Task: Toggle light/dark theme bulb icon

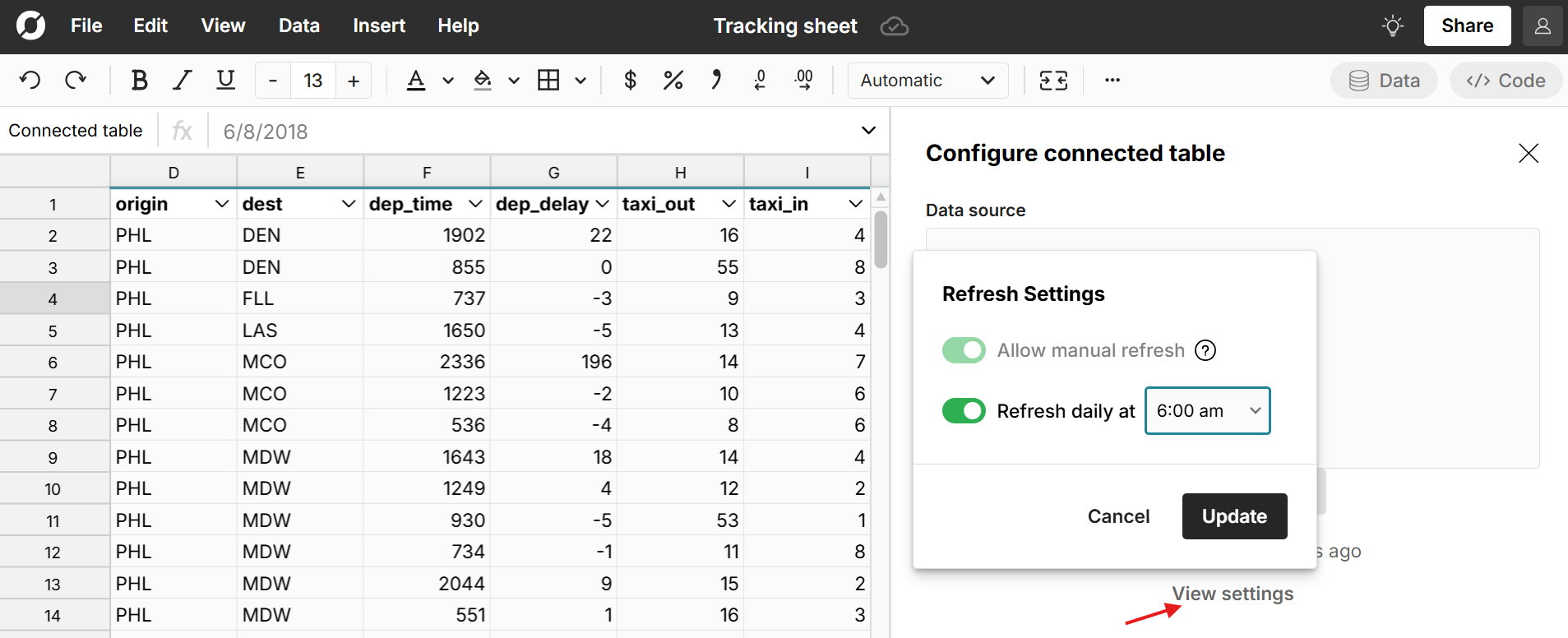Action: tap(1392, 26)
